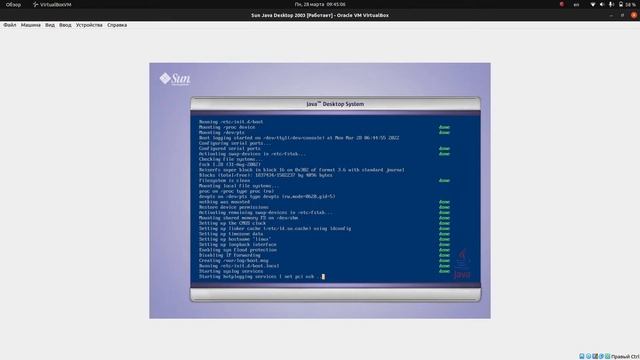Open the date and time clock panel
This screenshot has height=360, width=640.
click(320, 4)
